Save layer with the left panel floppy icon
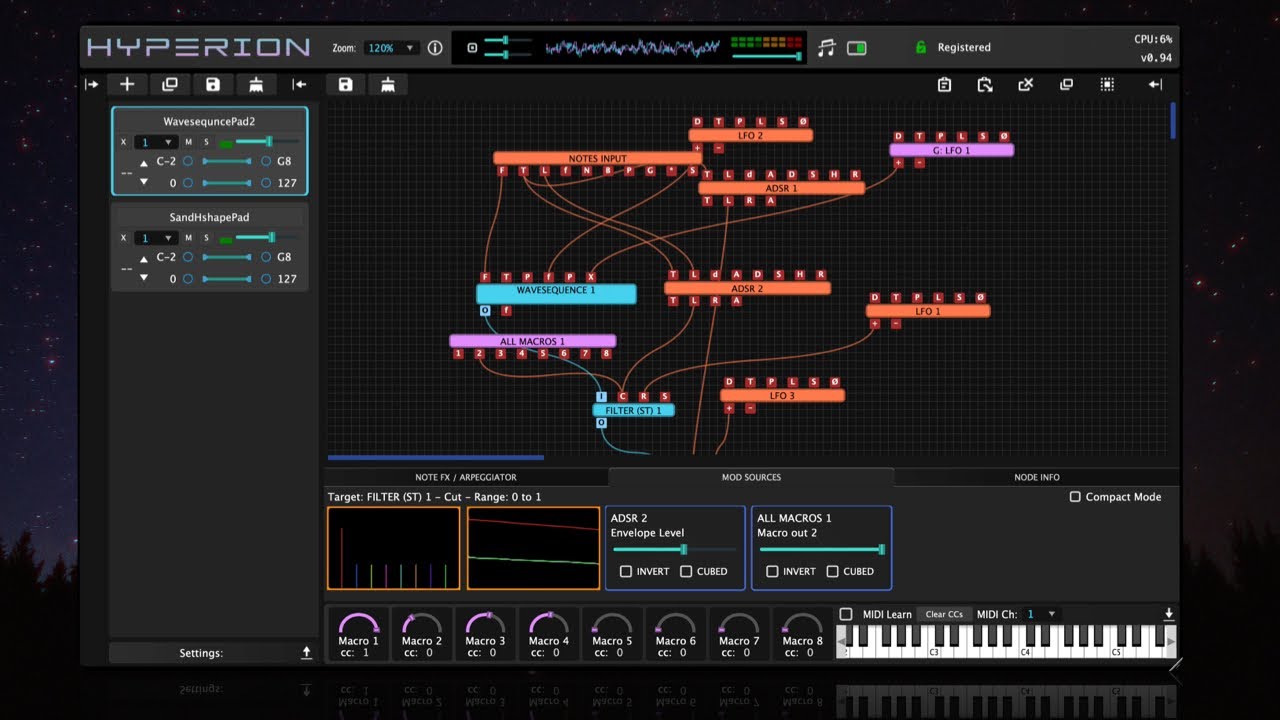 [213, 85]
